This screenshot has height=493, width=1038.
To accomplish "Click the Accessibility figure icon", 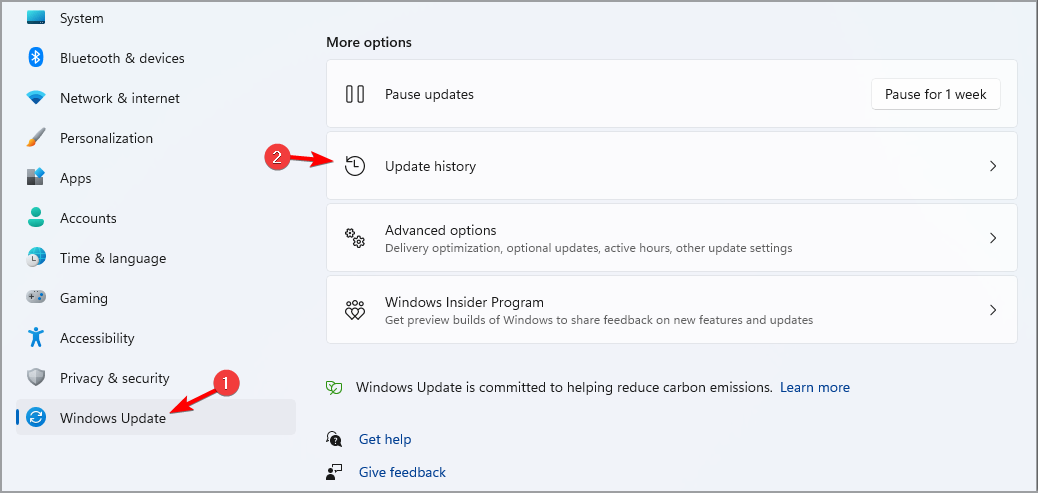I will point(36,338).
